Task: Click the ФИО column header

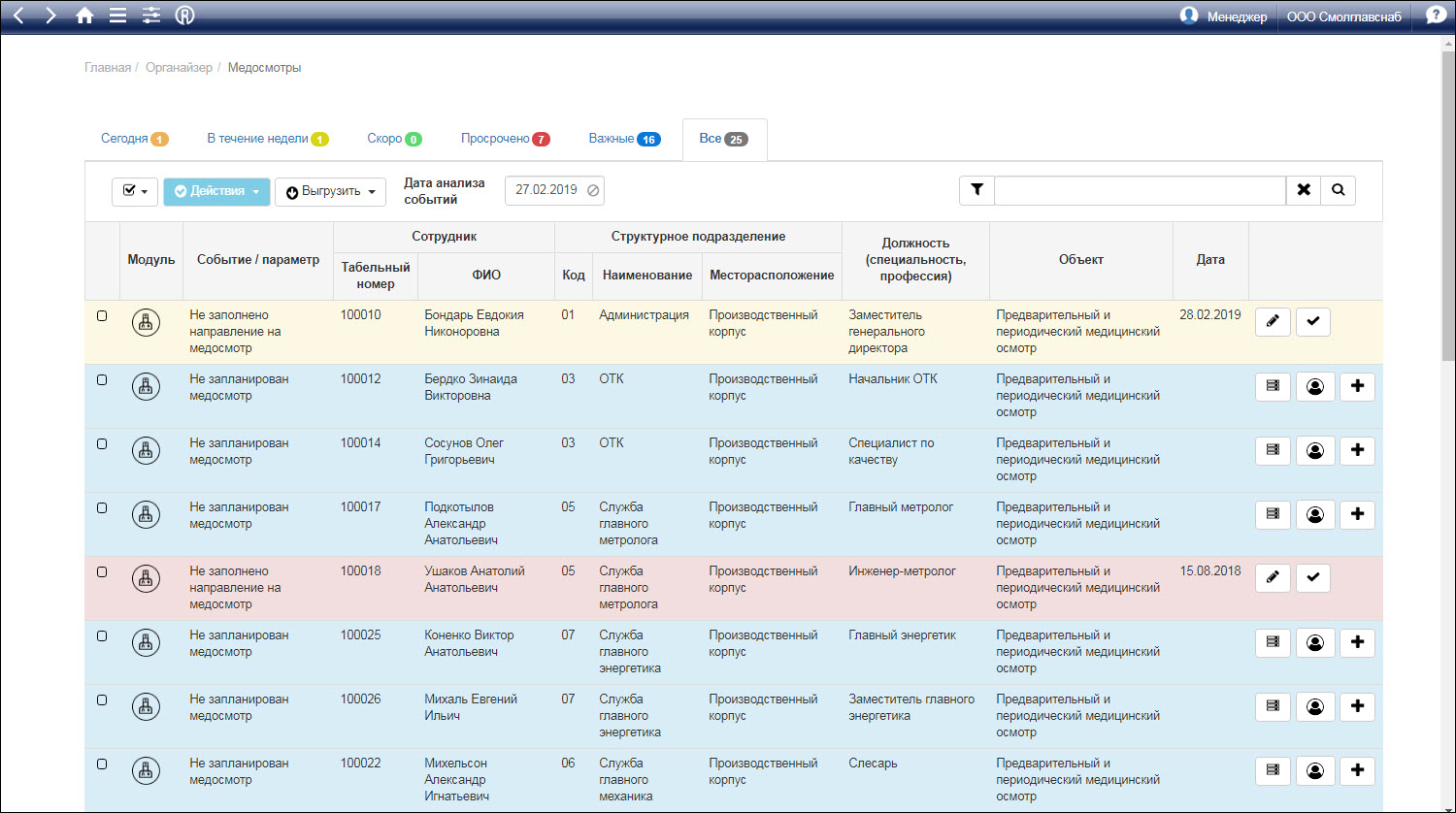Action: pos(486,276)
